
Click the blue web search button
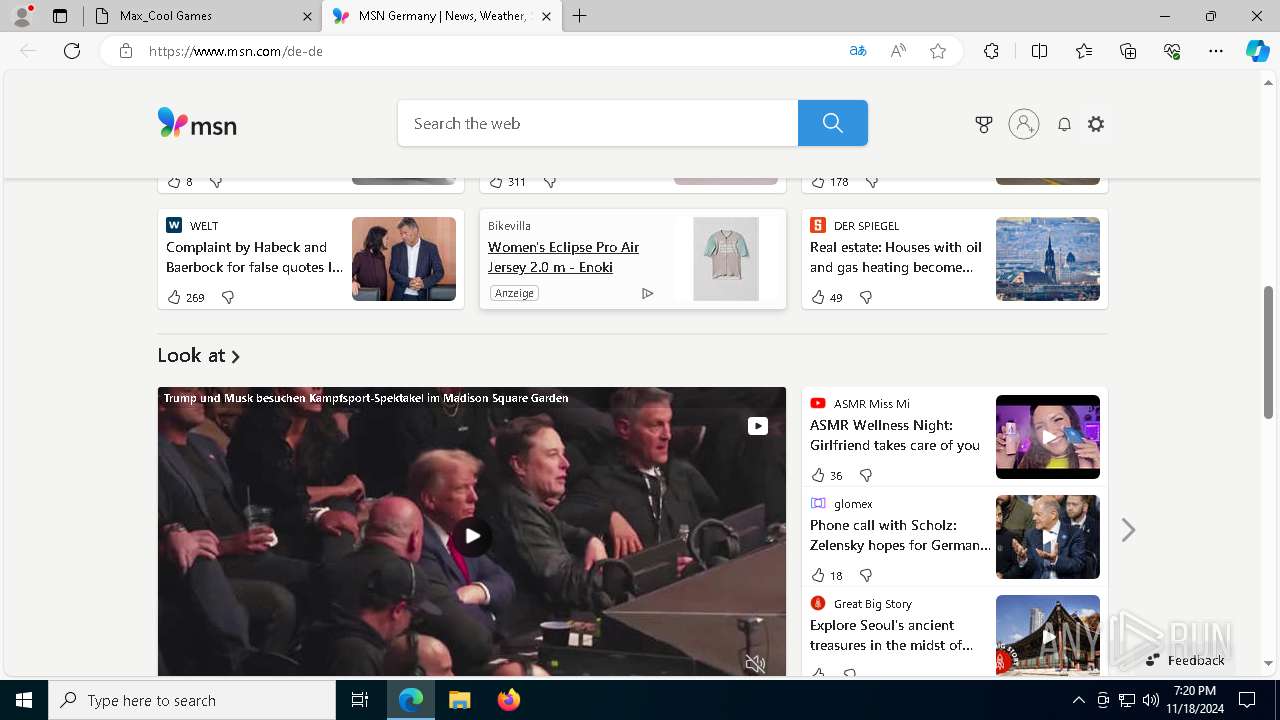click(x=833, y=123)
